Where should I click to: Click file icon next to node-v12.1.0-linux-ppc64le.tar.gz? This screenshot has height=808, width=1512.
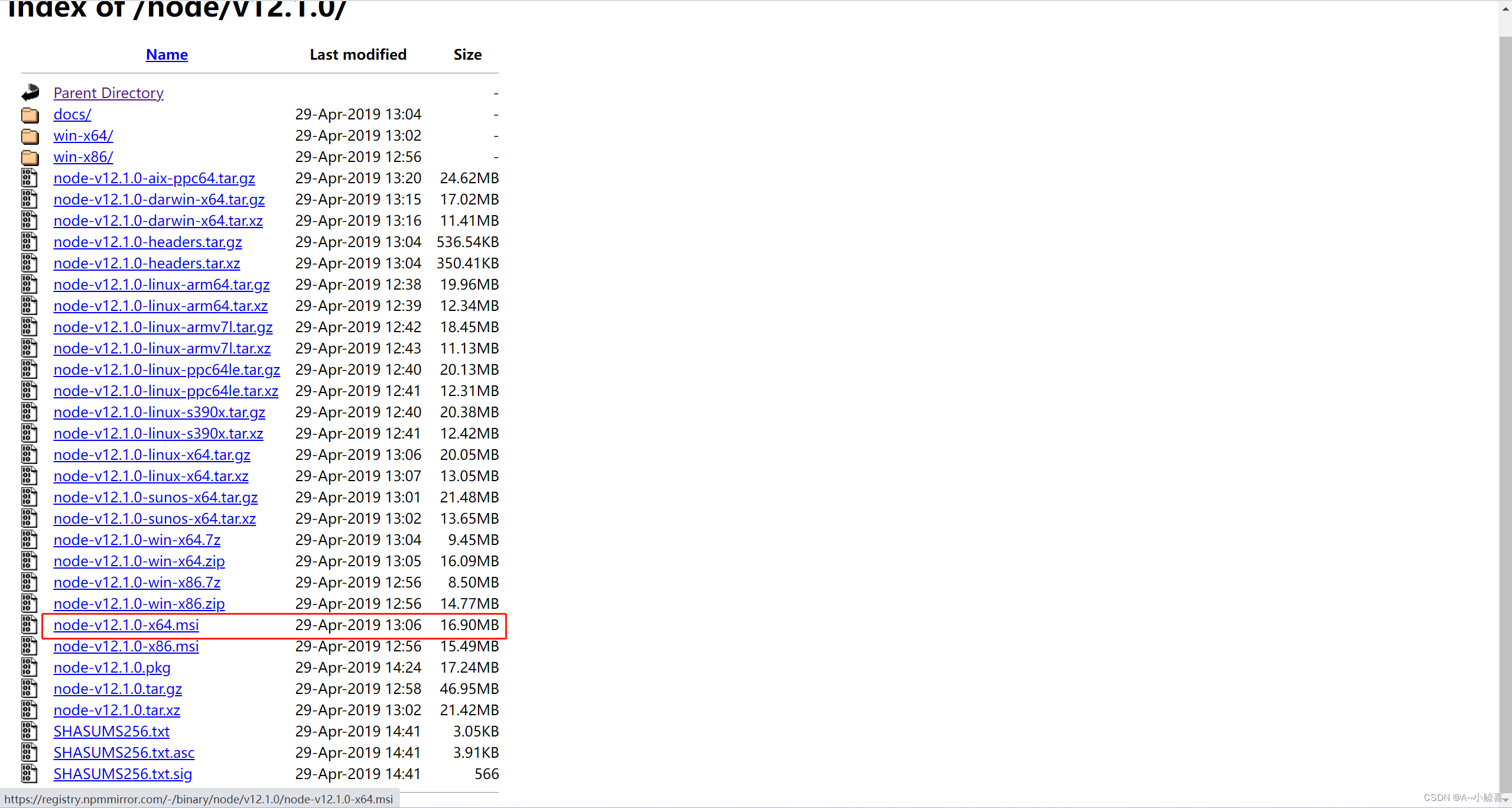pos(30,369)
